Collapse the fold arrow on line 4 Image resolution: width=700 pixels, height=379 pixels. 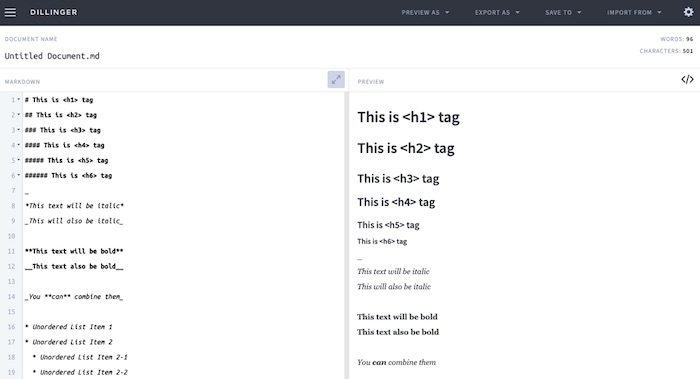tap(19, 145)
